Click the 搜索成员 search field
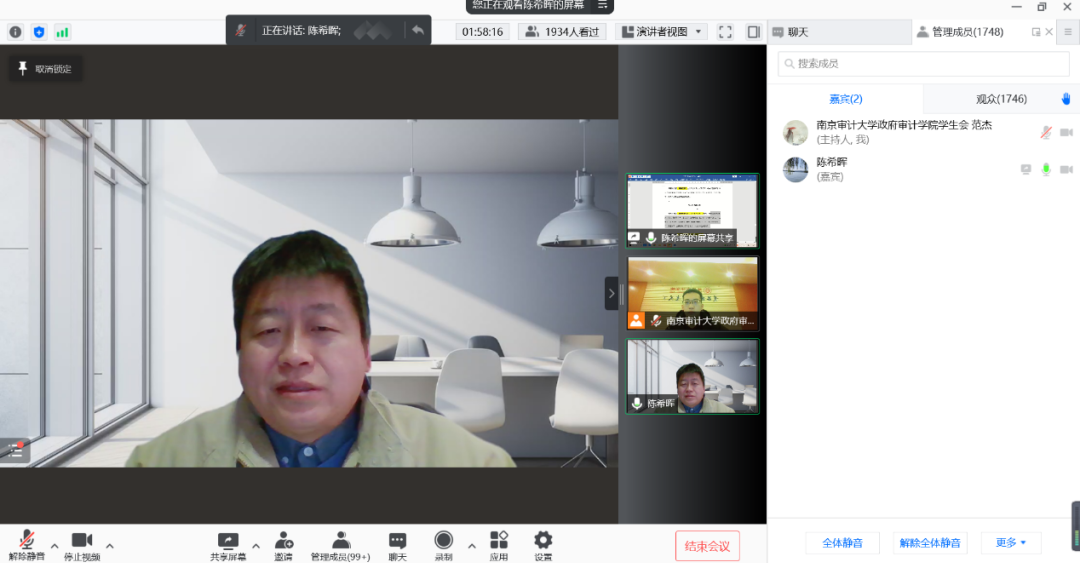 point(924,64)
